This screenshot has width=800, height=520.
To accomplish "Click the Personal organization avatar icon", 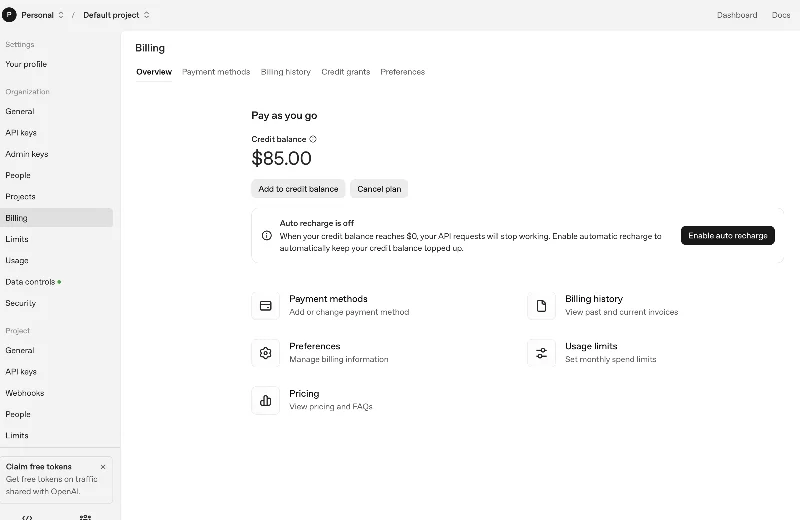I will coord(10,15).
